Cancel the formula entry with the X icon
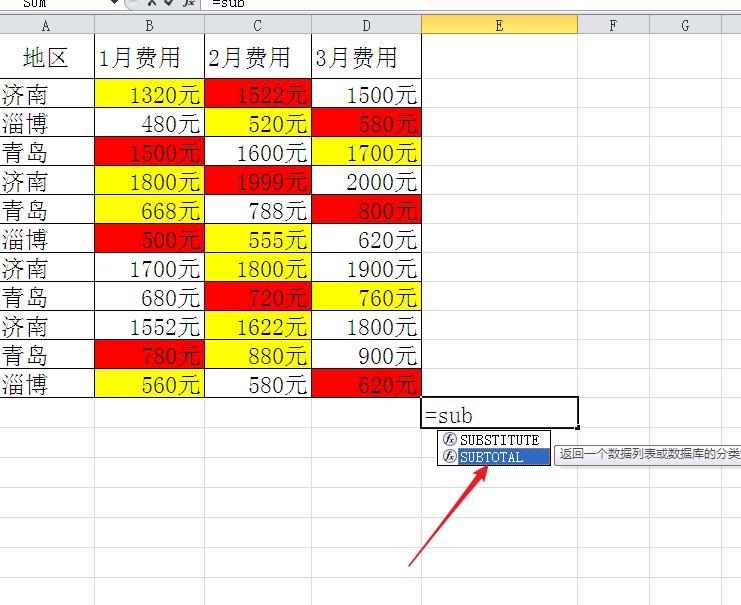The width and height of the screenshot is (741, 605). click(152, 3)
